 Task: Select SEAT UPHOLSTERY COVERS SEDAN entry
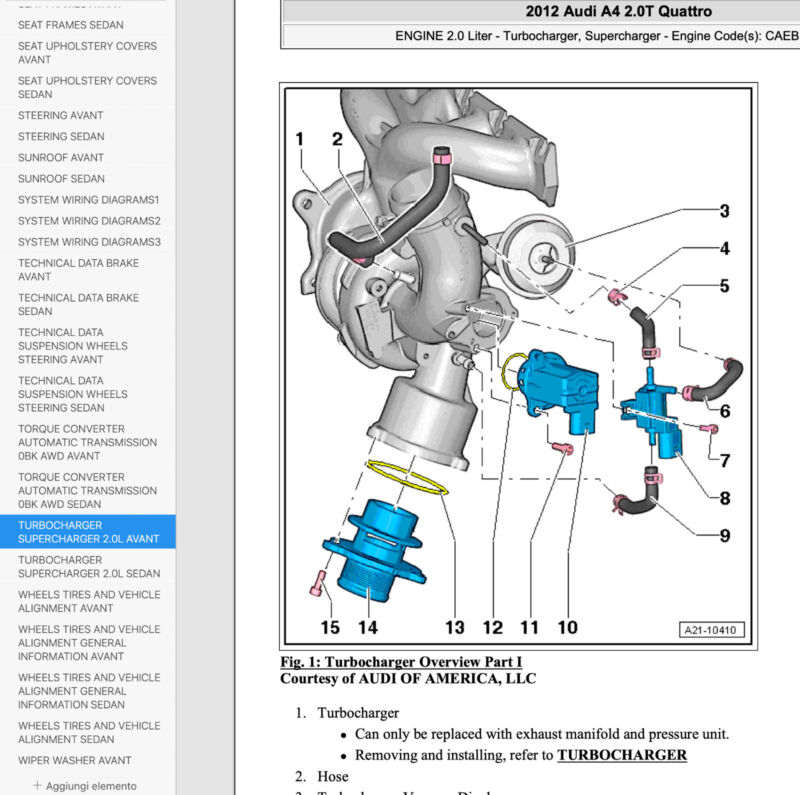[x=87, y=87]
